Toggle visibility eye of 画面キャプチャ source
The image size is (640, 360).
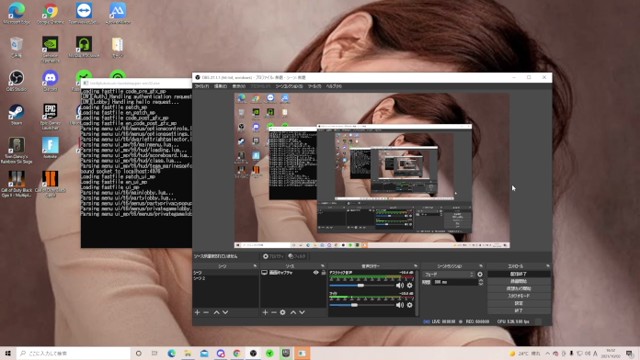pyautogui.click(x=316, y=272)
